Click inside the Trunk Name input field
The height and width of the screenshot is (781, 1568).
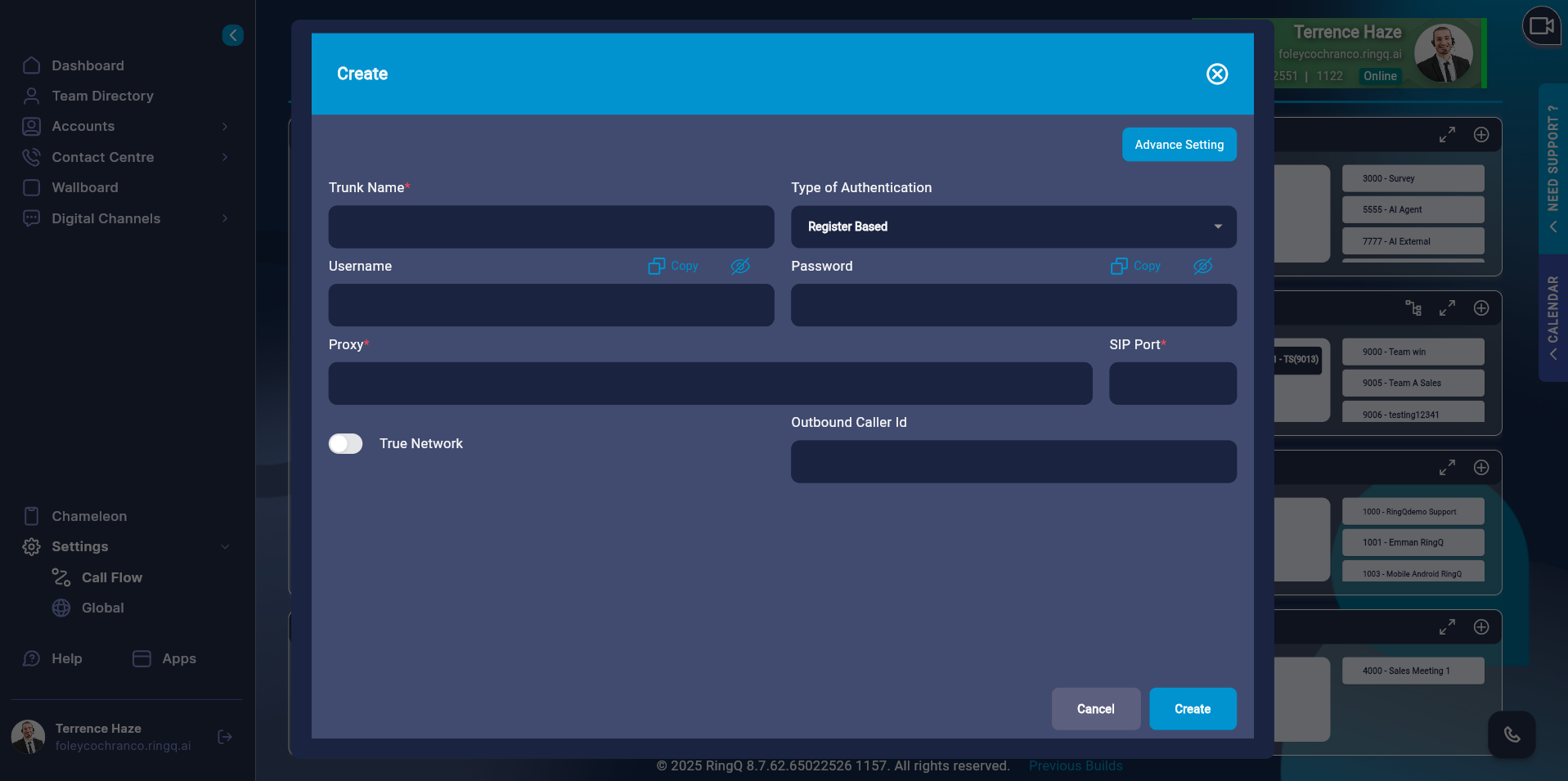[550, 227]
